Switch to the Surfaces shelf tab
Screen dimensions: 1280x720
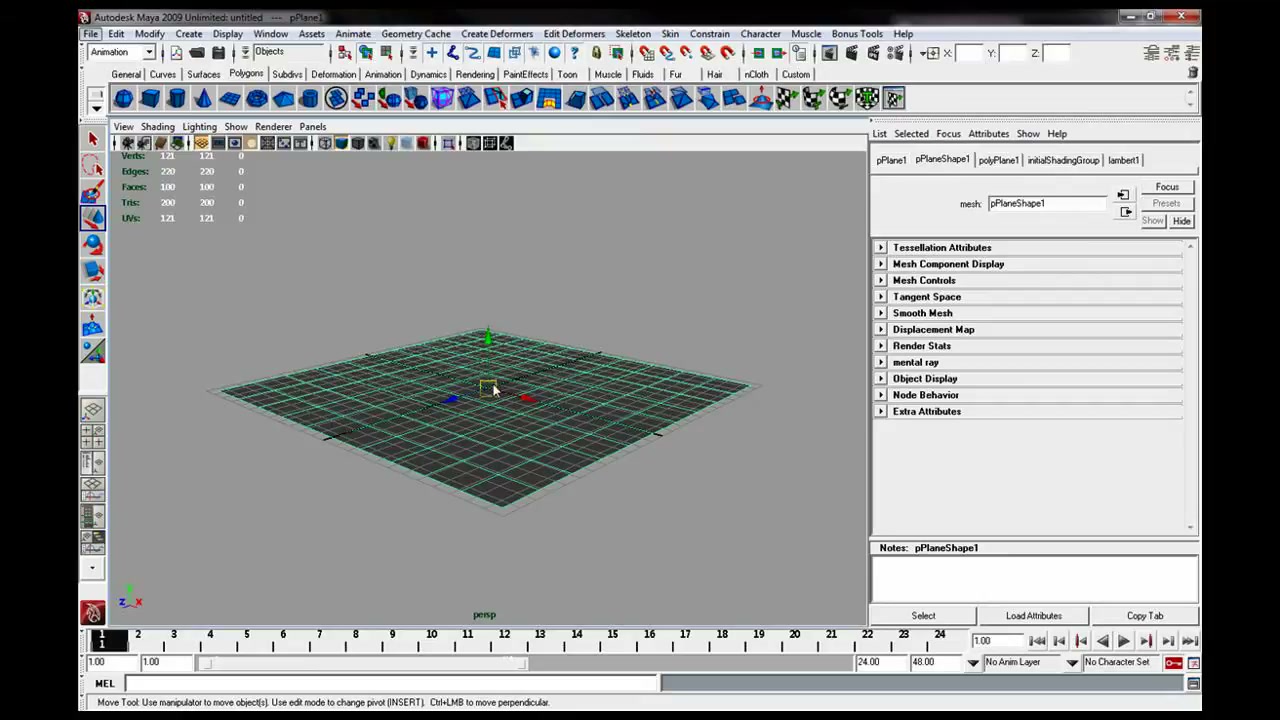click(203, 74)
